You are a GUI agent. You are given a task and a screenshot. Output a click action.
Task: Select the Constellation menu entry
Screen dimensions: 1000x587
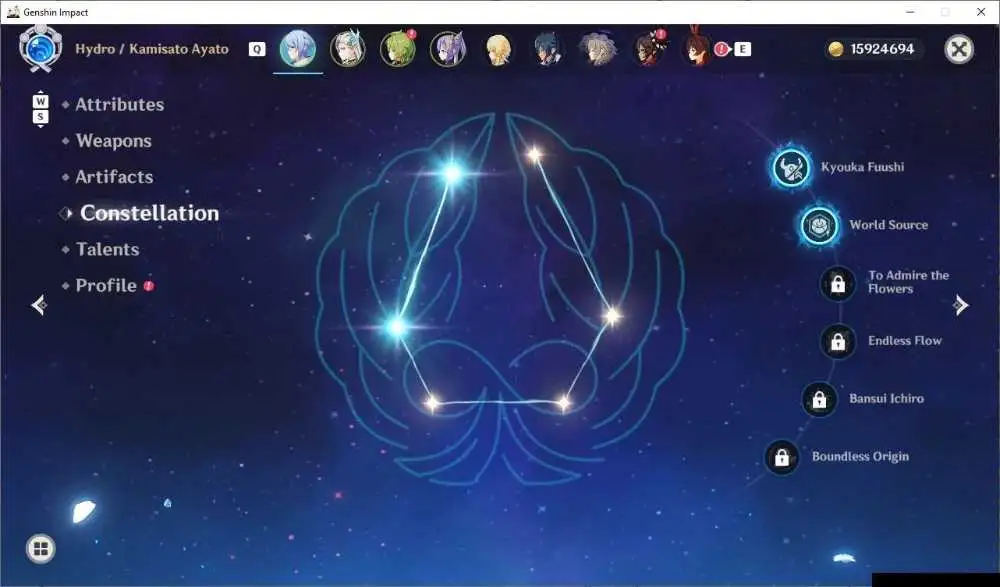pyautogui.click(x=149, y=213)
